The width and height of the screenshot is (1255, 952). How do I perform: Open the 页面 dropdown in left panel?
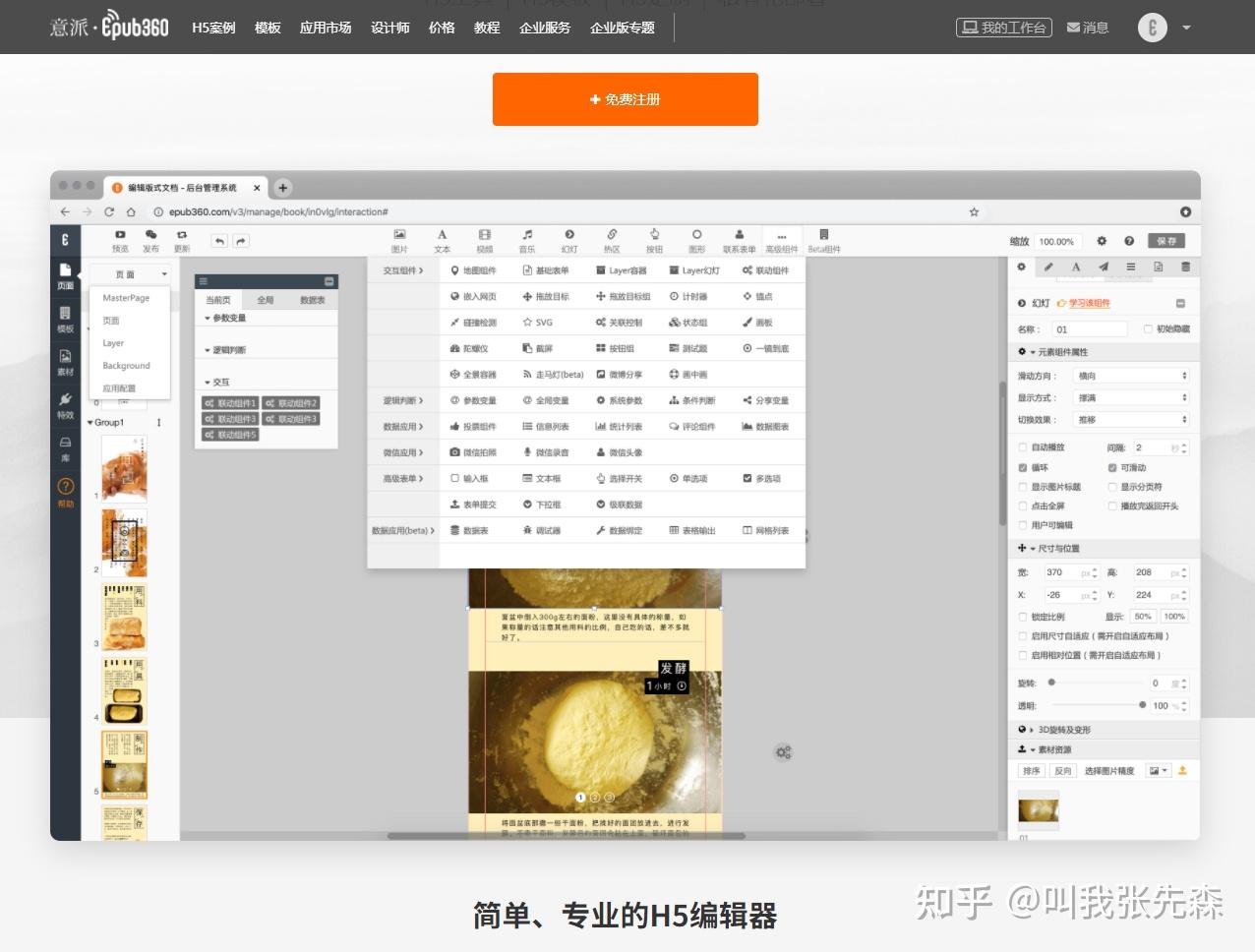pos(130,274)
